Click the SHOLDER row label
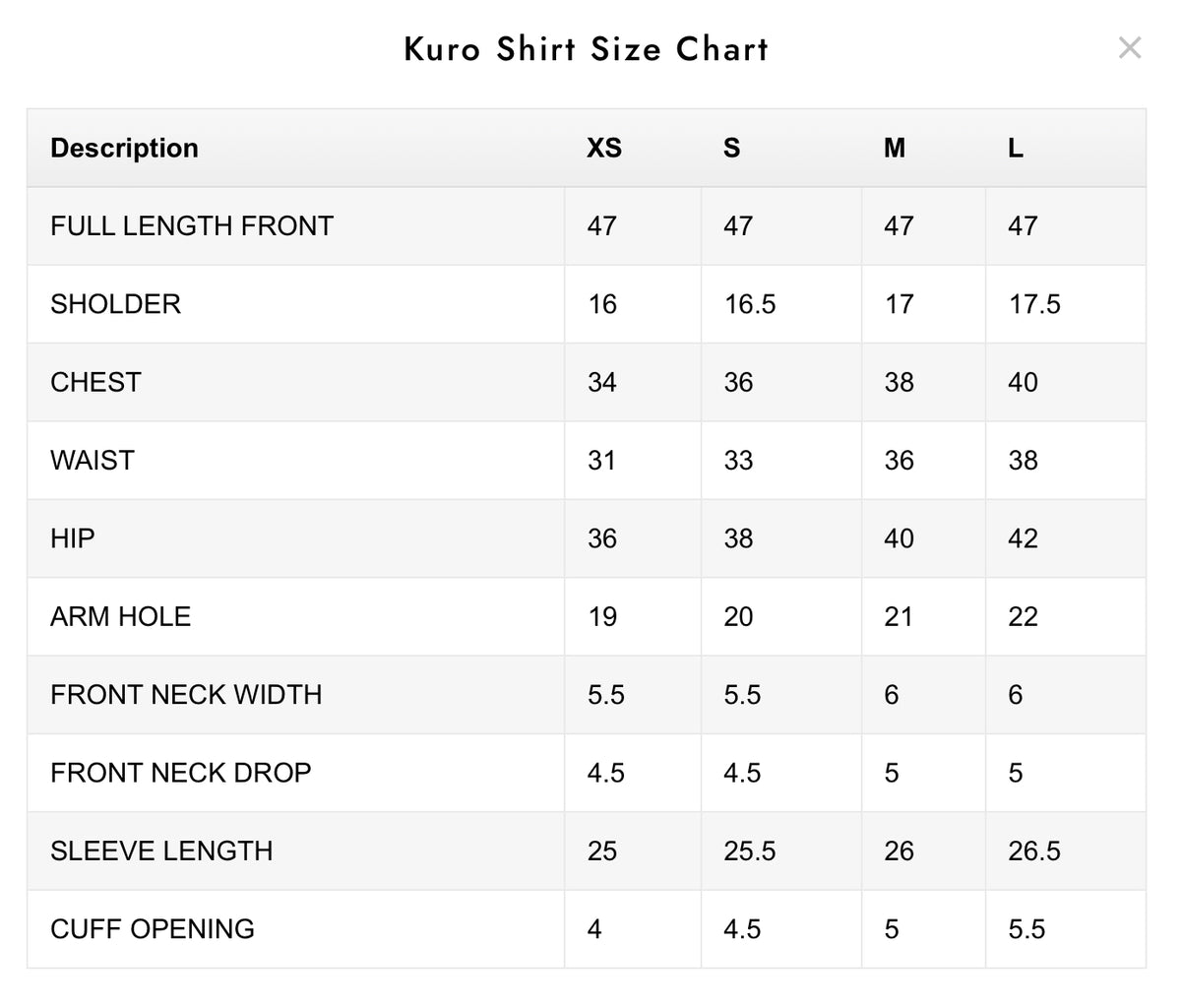 click(x=116, y=303)
